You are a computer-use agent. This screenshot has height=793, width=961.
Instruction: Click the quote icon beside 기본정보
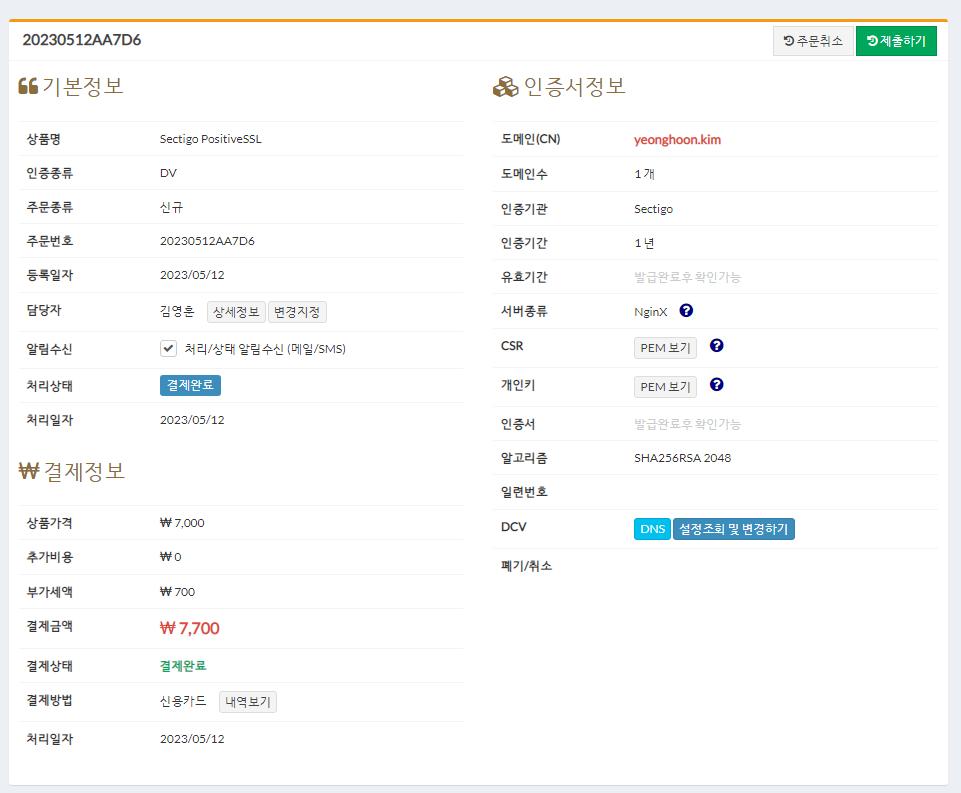[x=28, y=87]
